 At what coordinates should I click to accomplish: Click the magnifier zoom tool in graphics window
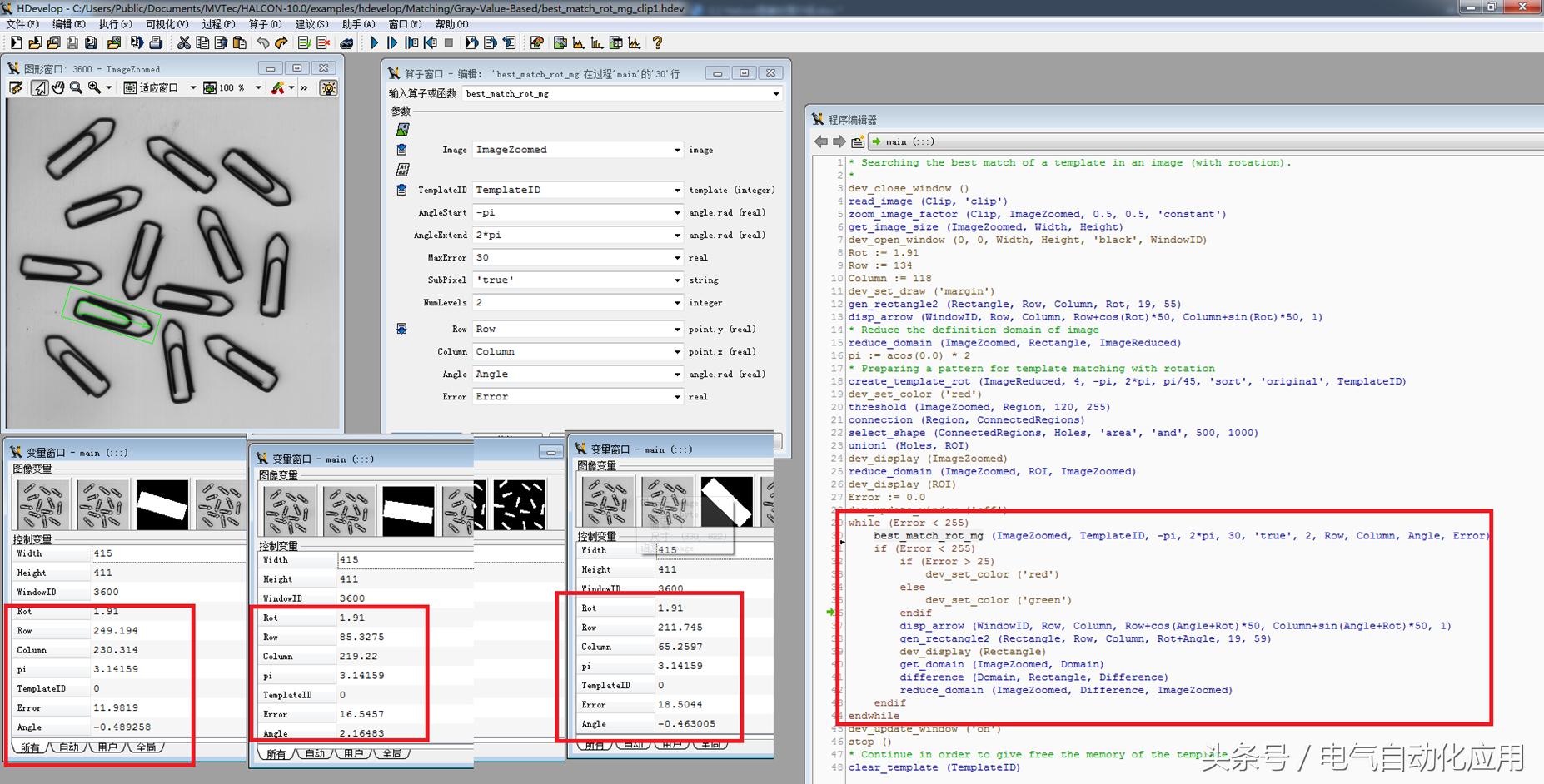(x=76, y=87)
